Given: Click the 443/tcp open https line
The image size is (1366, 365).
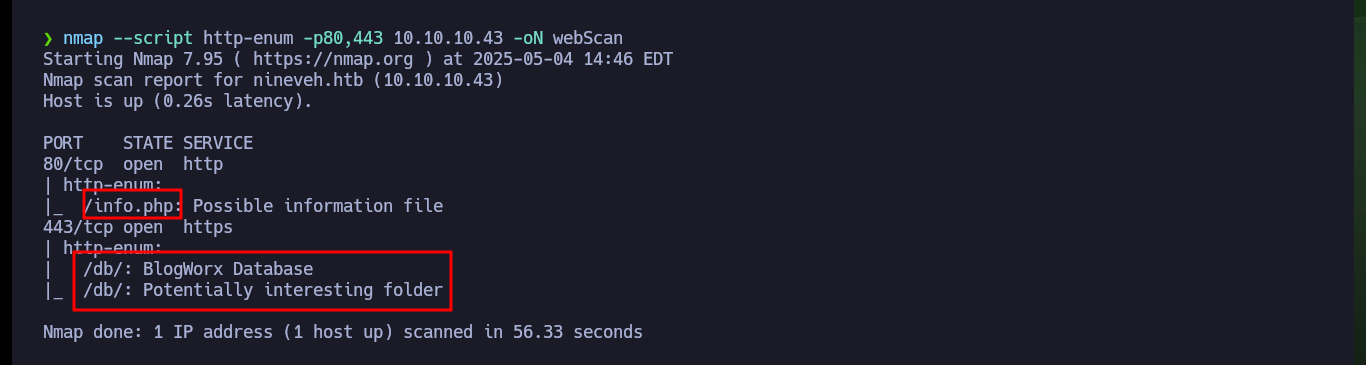Looking at the screenshot, I should pyautogui.click(x=138, y=227).
